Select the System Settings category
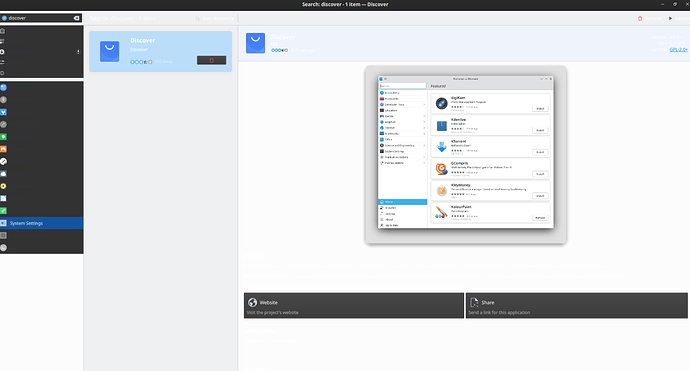 (x=41, y=223)
